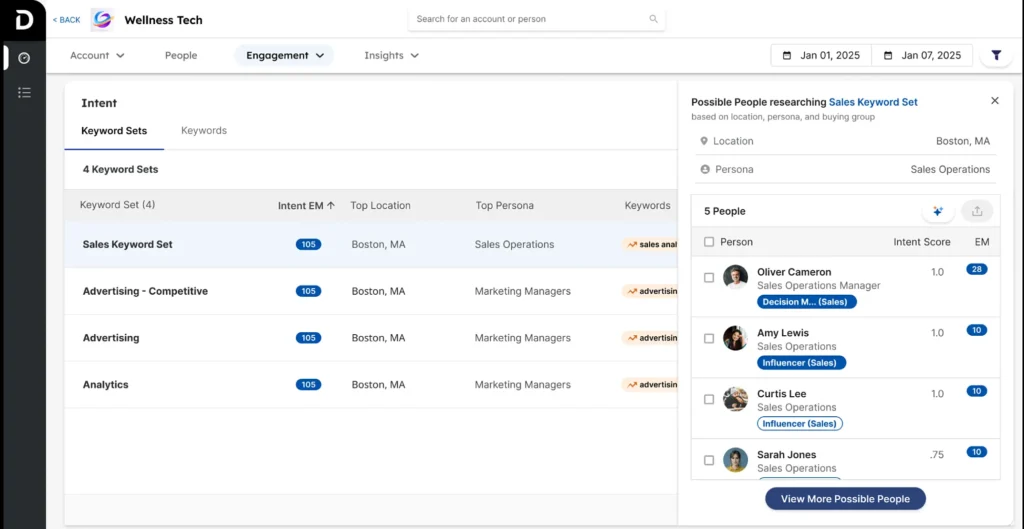Switch to the Keywords tab
Image resolution: width=1024 pixels, height=529 pixels.
point(203,131)
